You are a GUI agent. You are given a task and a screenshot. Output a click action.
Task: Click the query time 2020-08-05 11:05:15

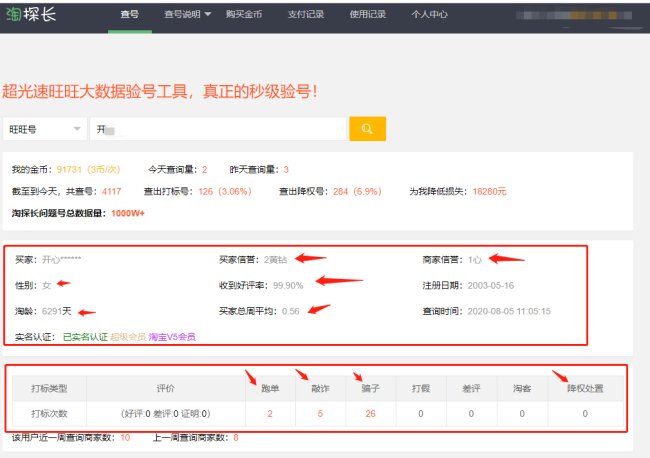pos(509,311)
